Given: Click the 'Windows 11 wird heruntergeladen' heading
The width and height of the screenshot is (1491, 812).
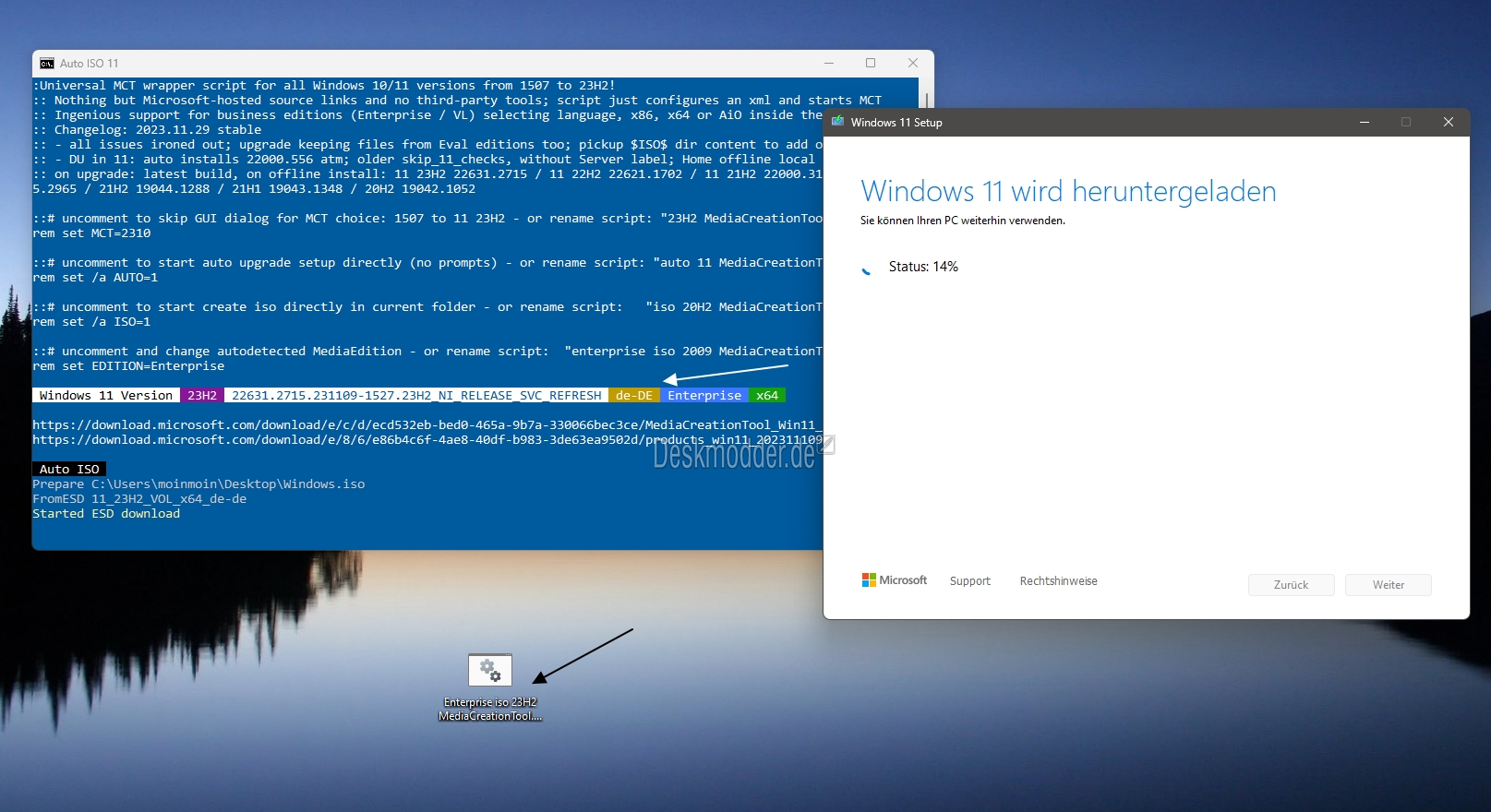Looking at the screenshot, I should [x=1068, y=191].
